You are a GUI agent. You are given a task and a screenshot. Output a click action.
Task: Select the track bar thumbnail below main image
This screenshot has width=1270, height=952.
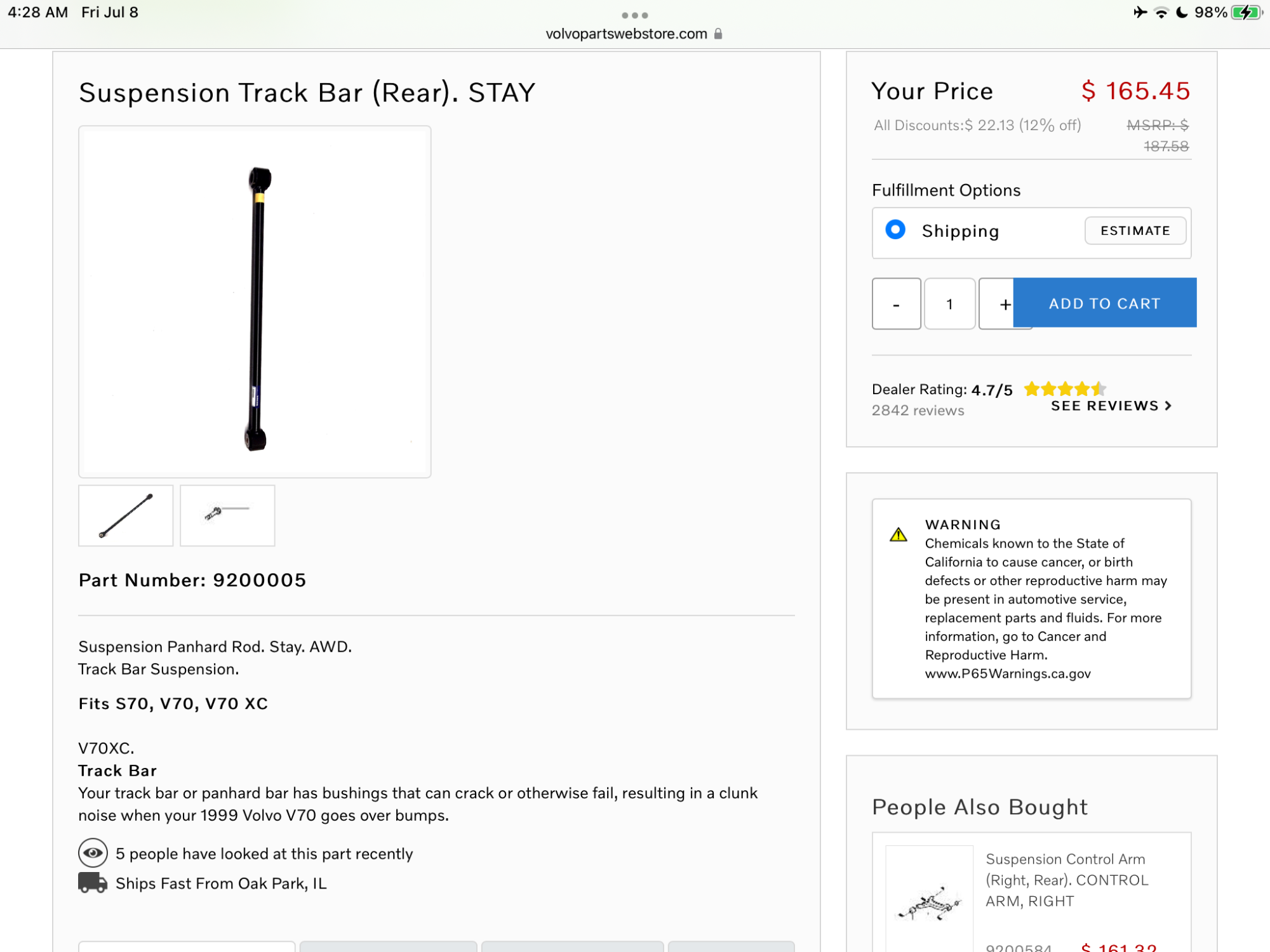tap(125, 515)
